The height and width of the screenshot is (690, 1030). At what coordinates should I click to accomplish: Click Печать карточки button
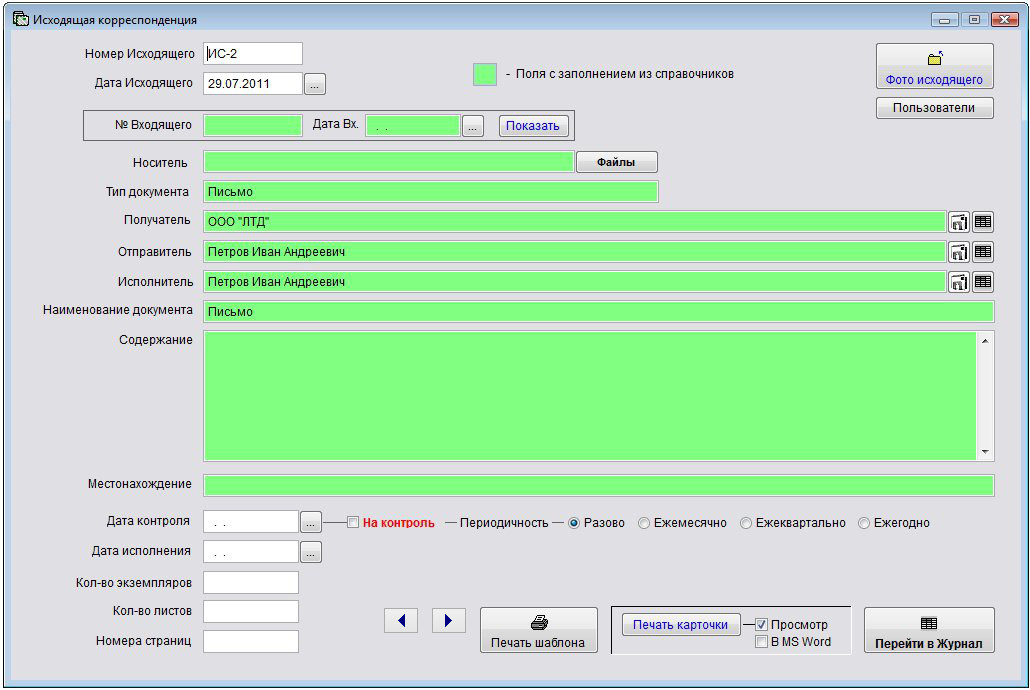pyautogui.click(x=681, y=624)
